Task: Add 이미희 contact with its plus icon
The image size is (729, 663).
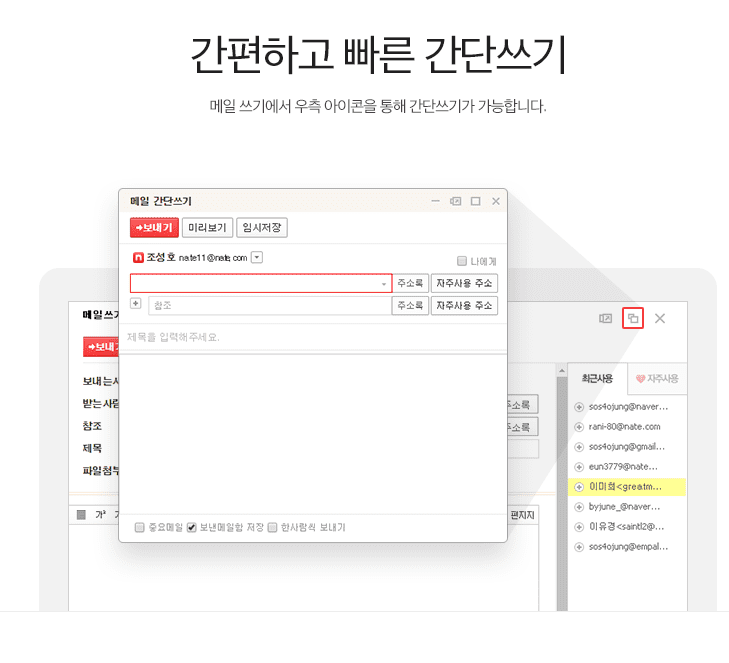Action: tap(579, 487)
